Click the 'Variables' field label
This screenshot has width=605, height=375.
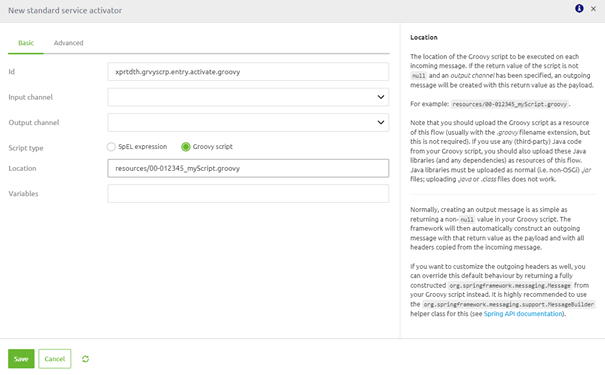[23, 194]
